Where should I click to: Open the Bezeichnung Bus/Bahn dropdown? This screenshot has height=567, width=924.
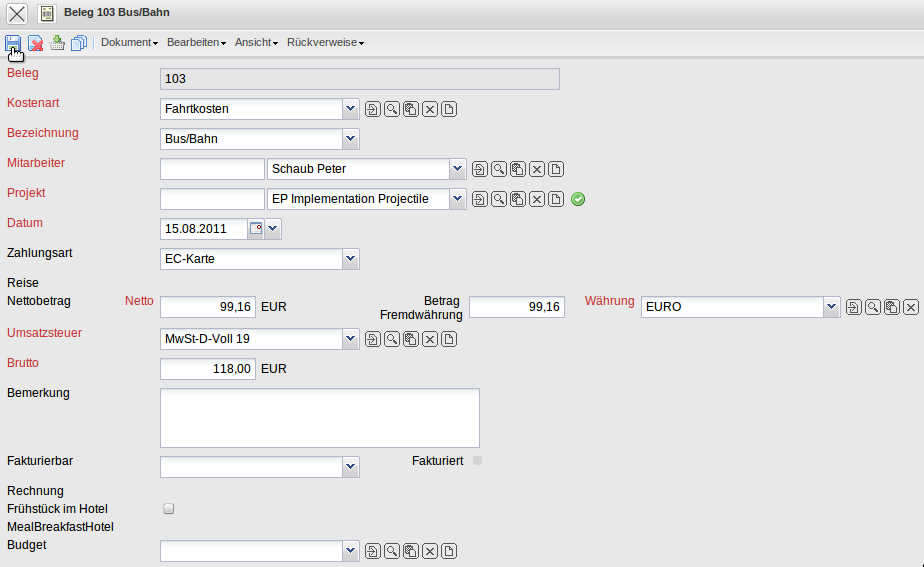350,139
